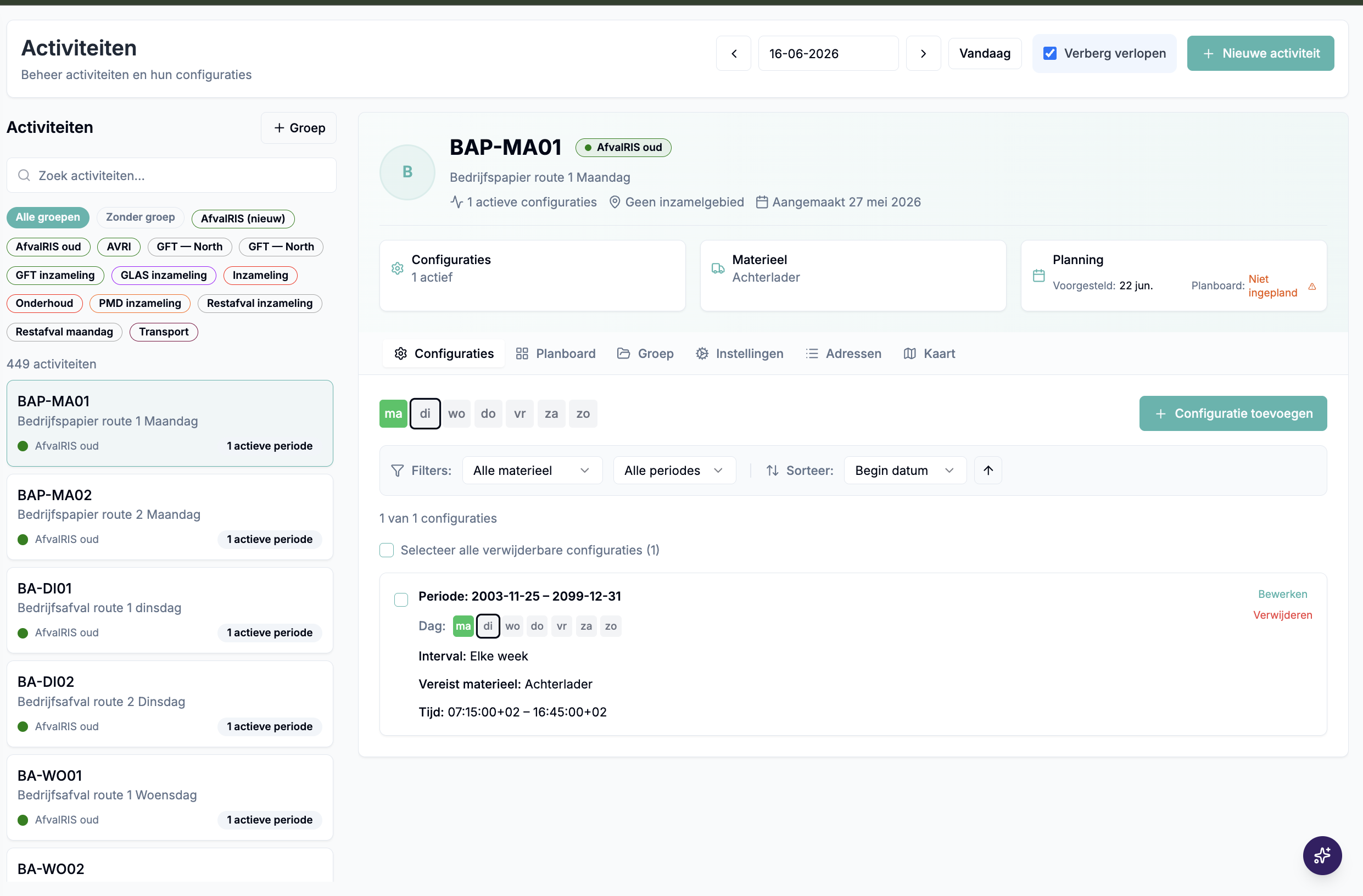
Task: Click the truck icon in Materieel card
Action: (x=718, y=268)
